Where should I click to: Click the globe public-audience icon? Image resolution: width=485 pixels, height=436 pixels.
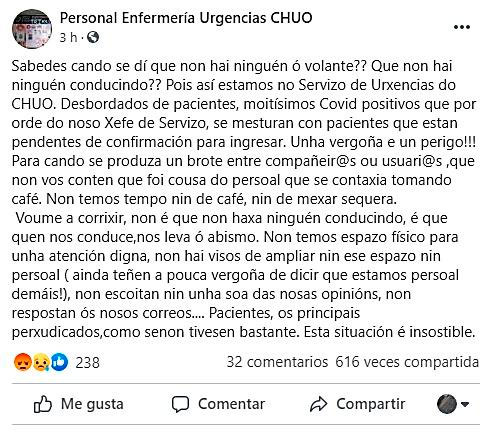(93, 37)
